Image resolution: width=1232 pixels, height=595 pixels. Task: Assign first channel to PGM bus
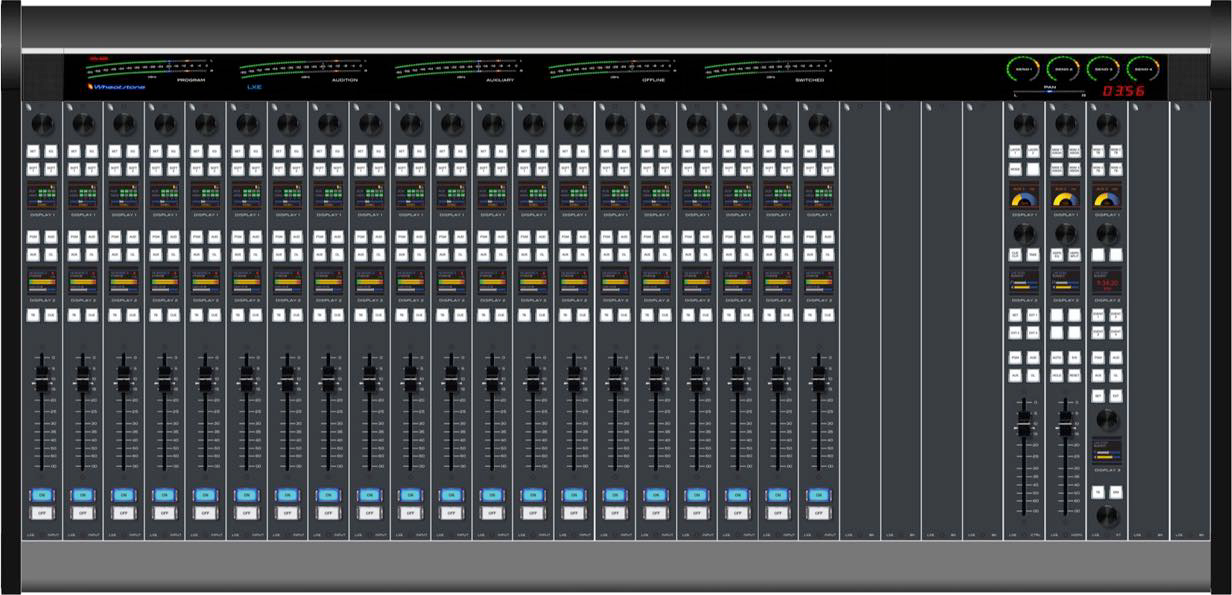point(33,237)
